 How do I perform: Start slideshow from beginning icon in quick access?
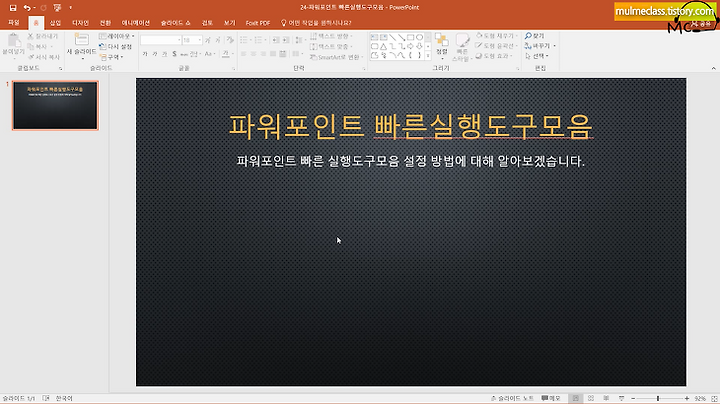point(57,8)
